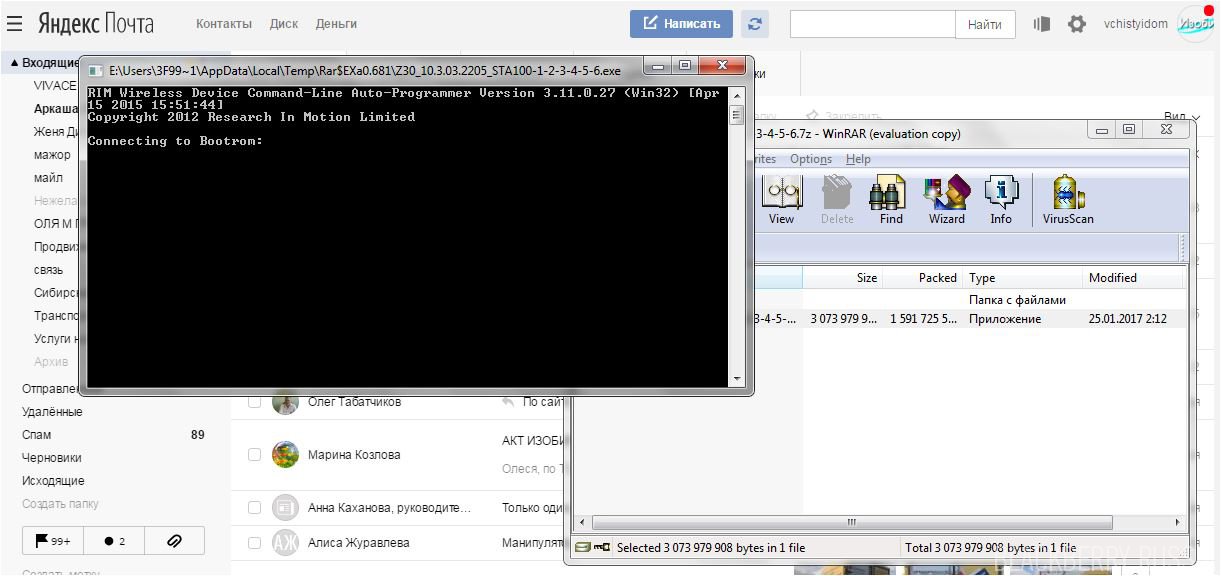Viewport: 1221px width, 576px height.
Task: Click the Find binoculars icon in WinRAR
Action: [x=890, y=200]
